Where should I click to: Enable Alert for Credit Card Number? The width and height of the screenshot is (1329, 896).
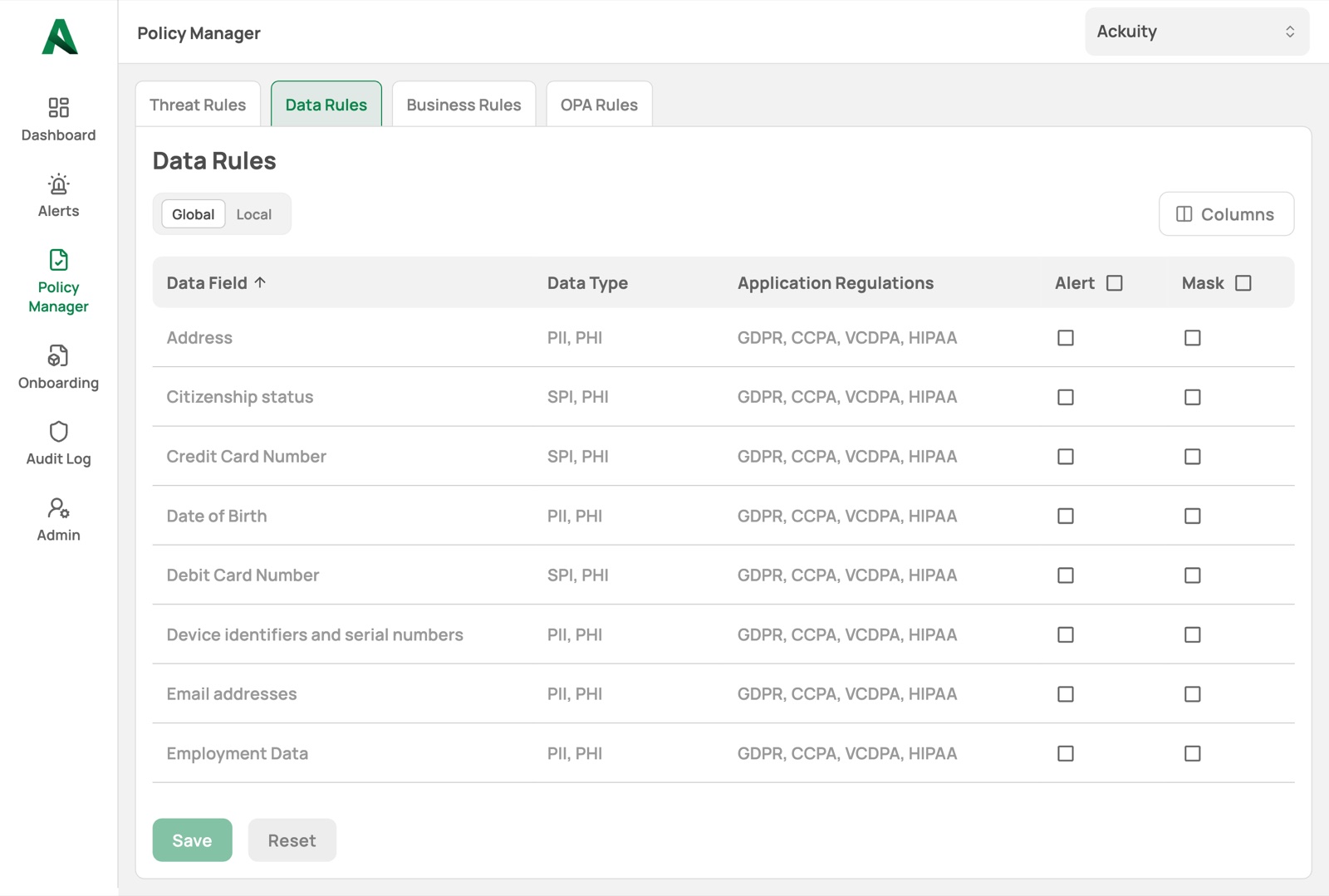(1066, 457)
